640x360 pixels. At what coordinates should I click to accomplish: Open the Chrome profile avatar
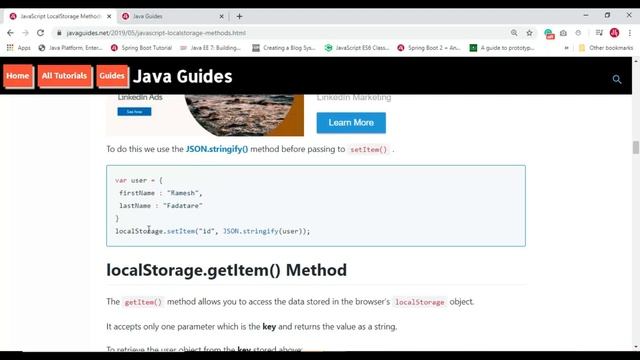pyautogui.click(x=614, y=33)
